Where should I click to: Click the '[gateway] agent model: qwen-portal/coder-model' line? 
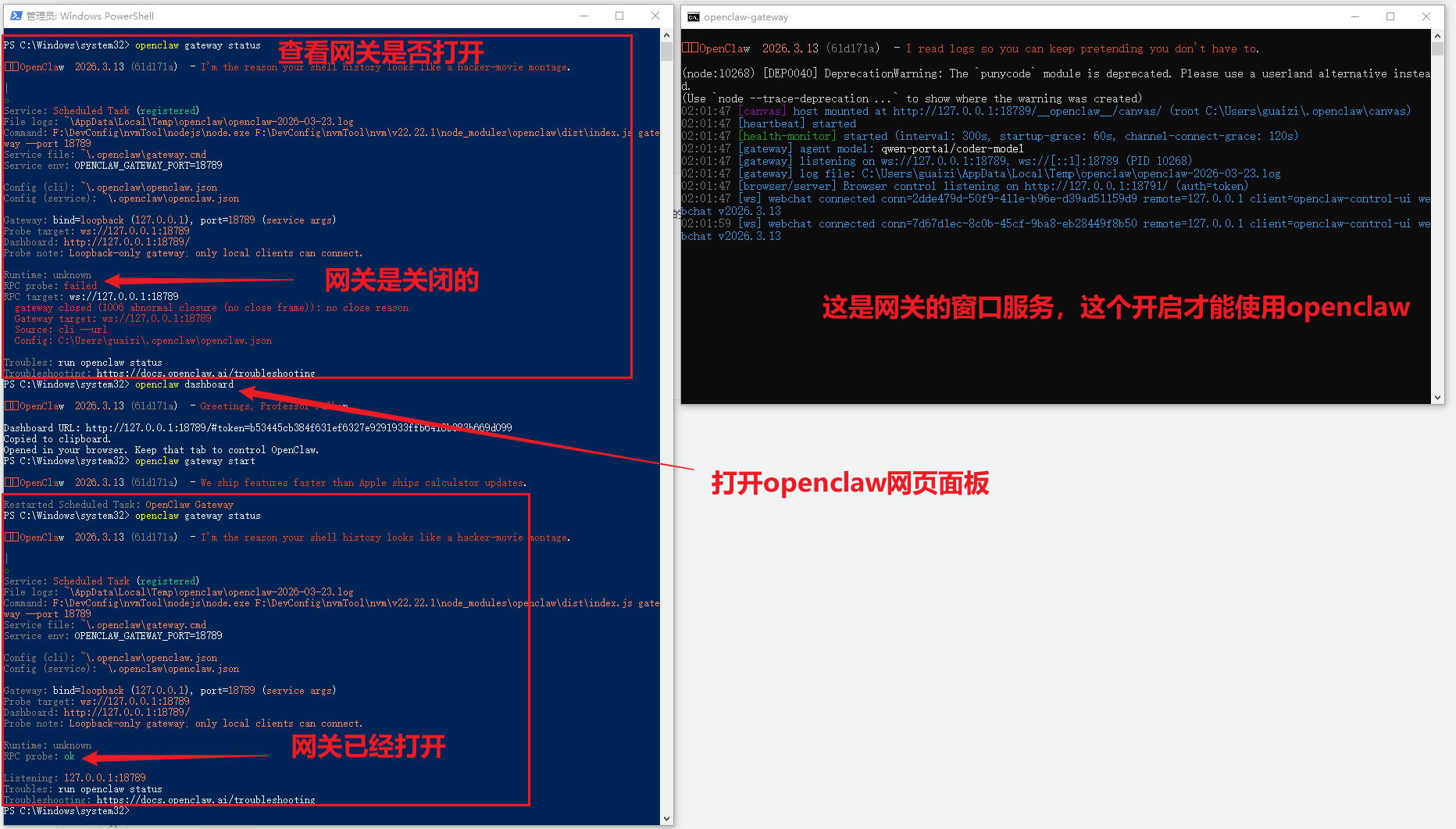(x=852, y=148)
